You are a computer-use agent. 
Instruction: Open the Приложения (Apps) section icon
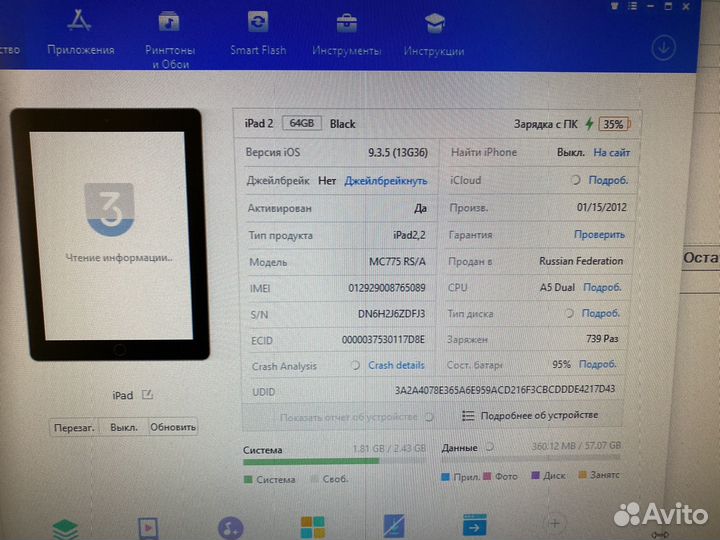(79, 21)
